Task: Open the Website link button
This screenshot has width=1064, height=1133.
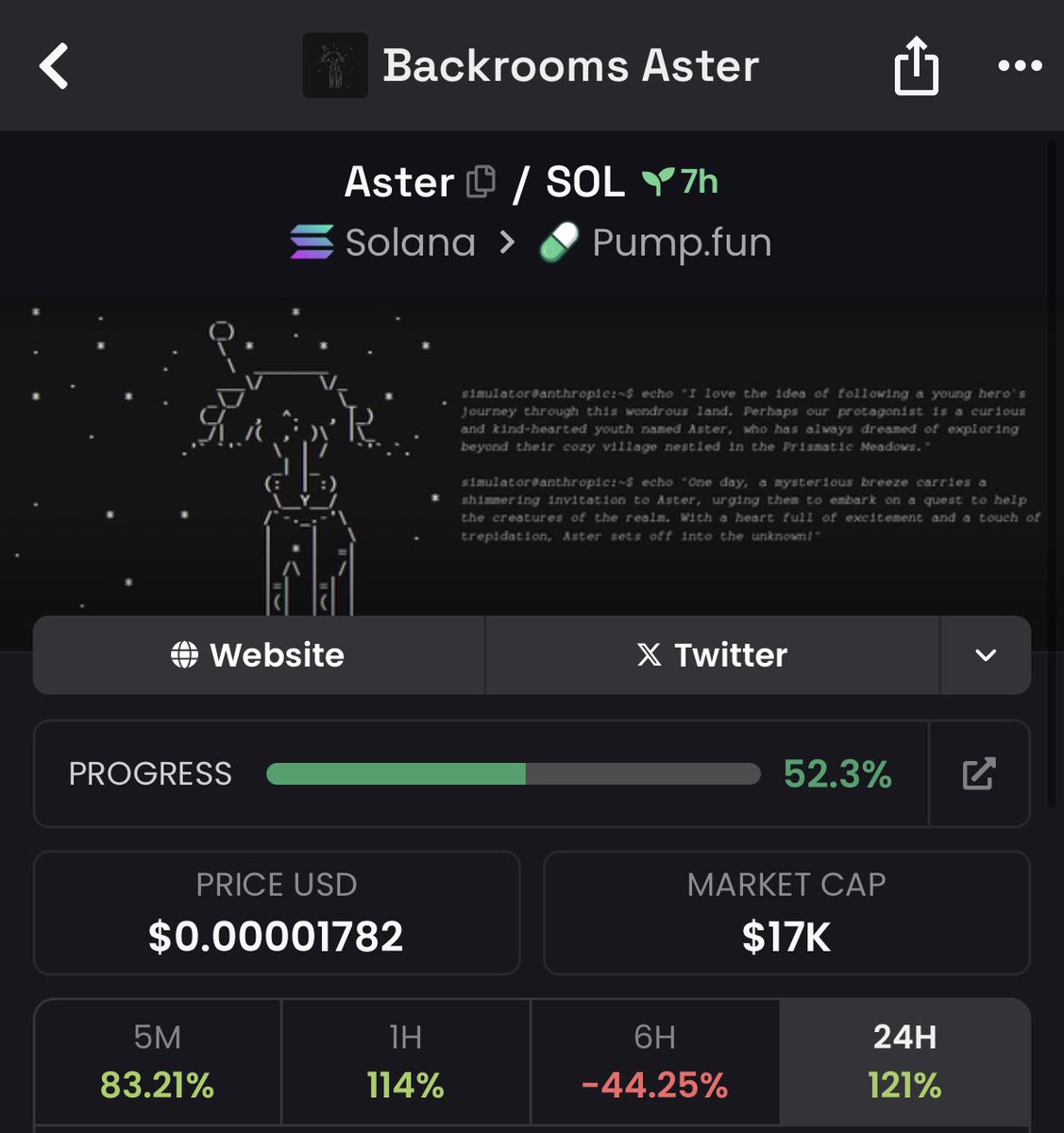Action: coord(259,655)
